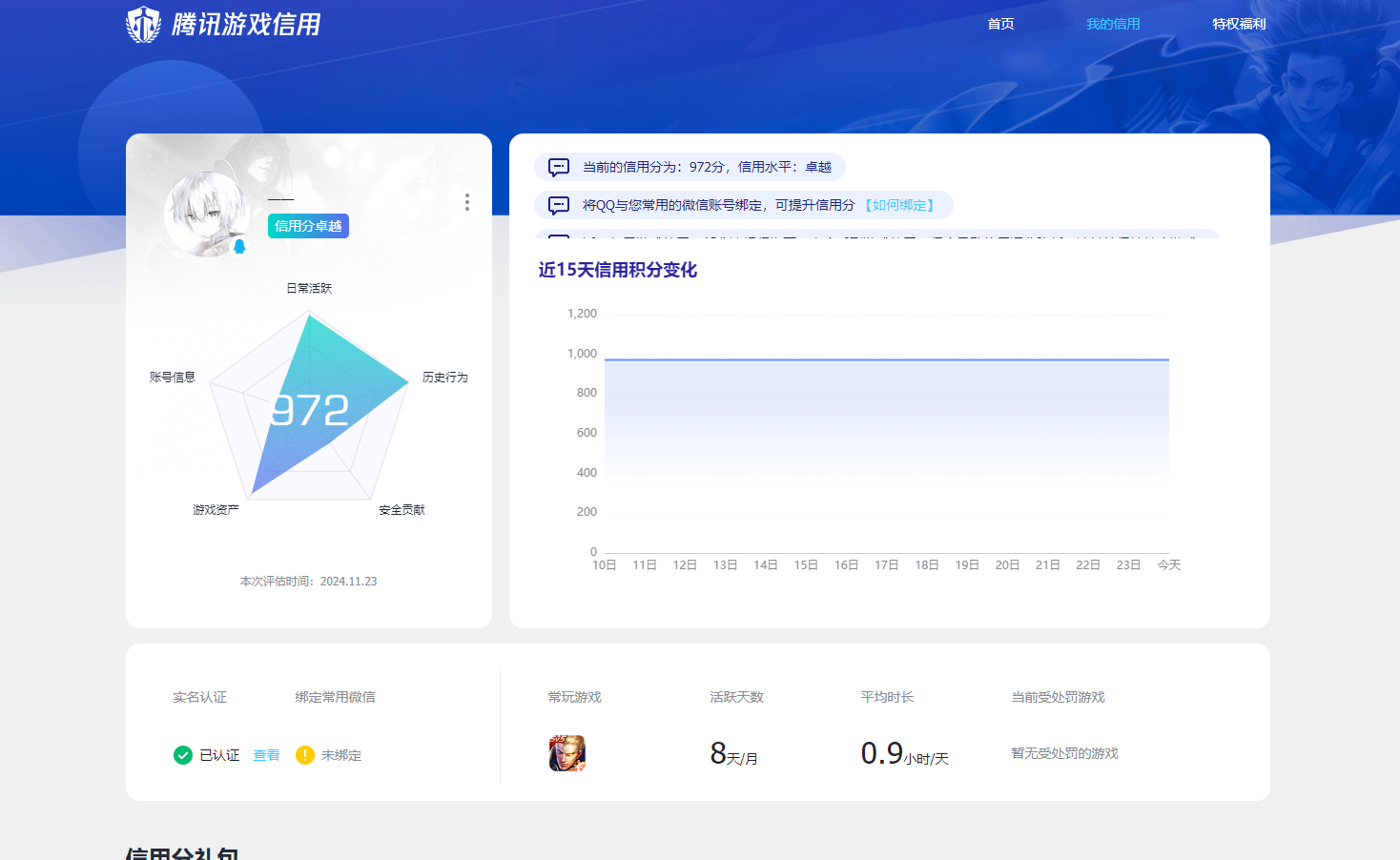Click the message icon beside WeChat binding tip

[x=559, y=205]
